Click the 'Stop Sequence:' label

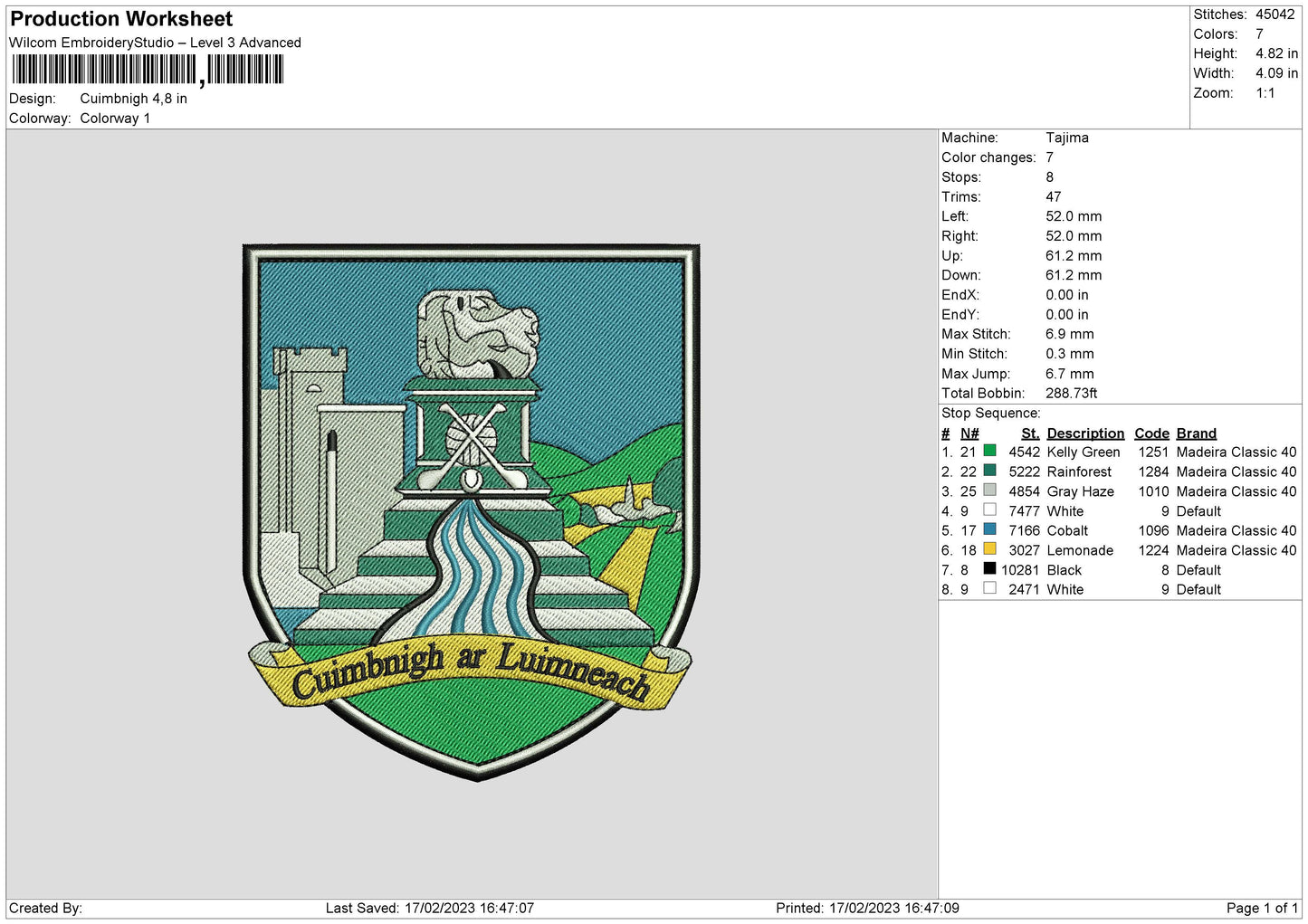tap(991, 414)
